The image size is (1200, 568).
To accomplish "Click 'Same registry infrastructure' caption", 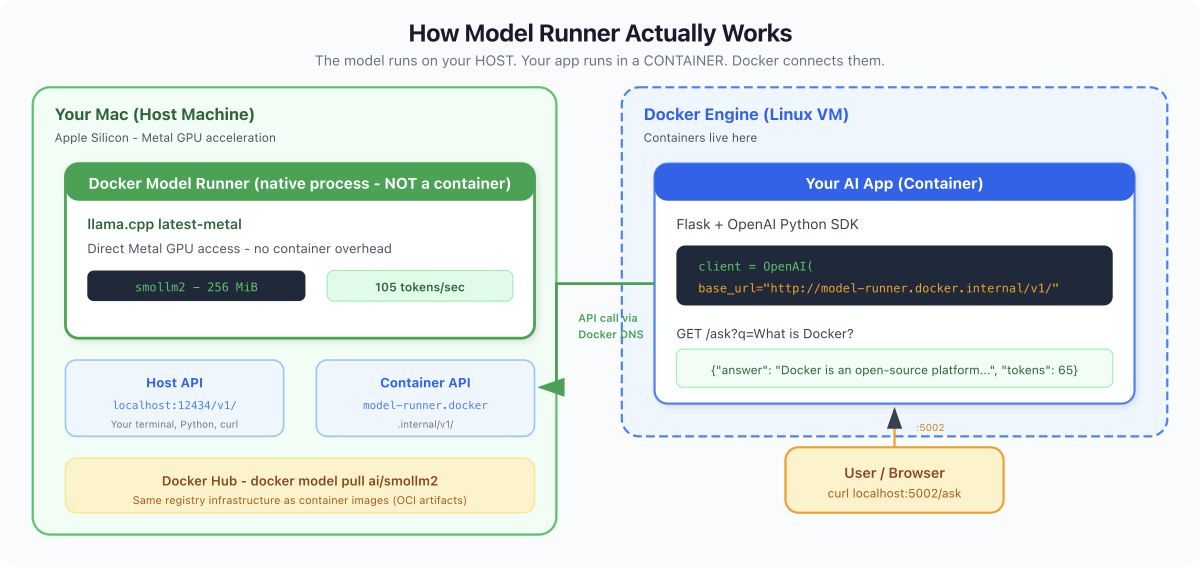I will coord(300,500).
